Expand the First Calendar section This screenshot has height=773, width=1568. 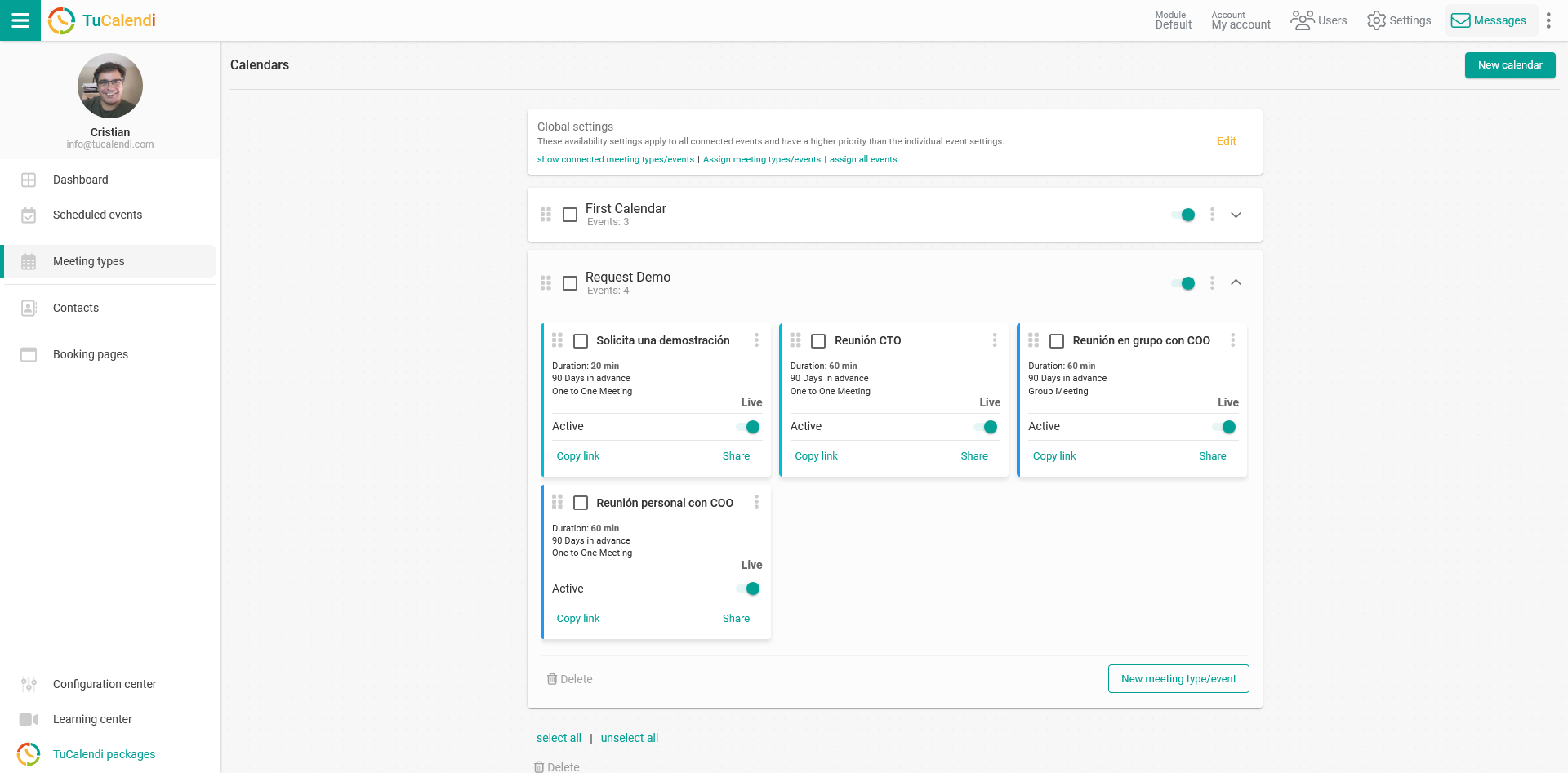pos(1236,215)
